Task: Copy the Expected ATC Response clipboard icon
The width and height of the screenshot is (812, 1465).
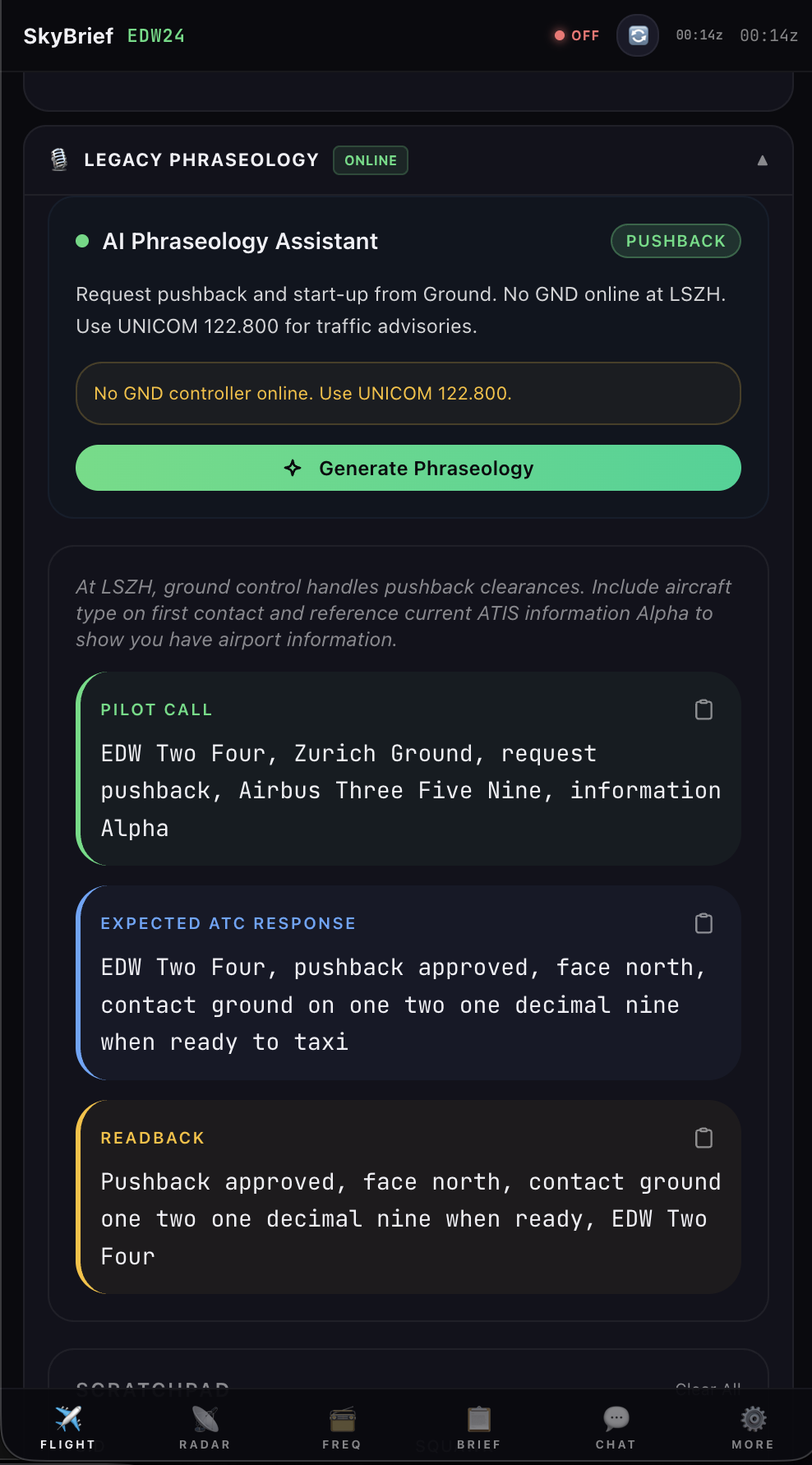Action: coord(703,923)
